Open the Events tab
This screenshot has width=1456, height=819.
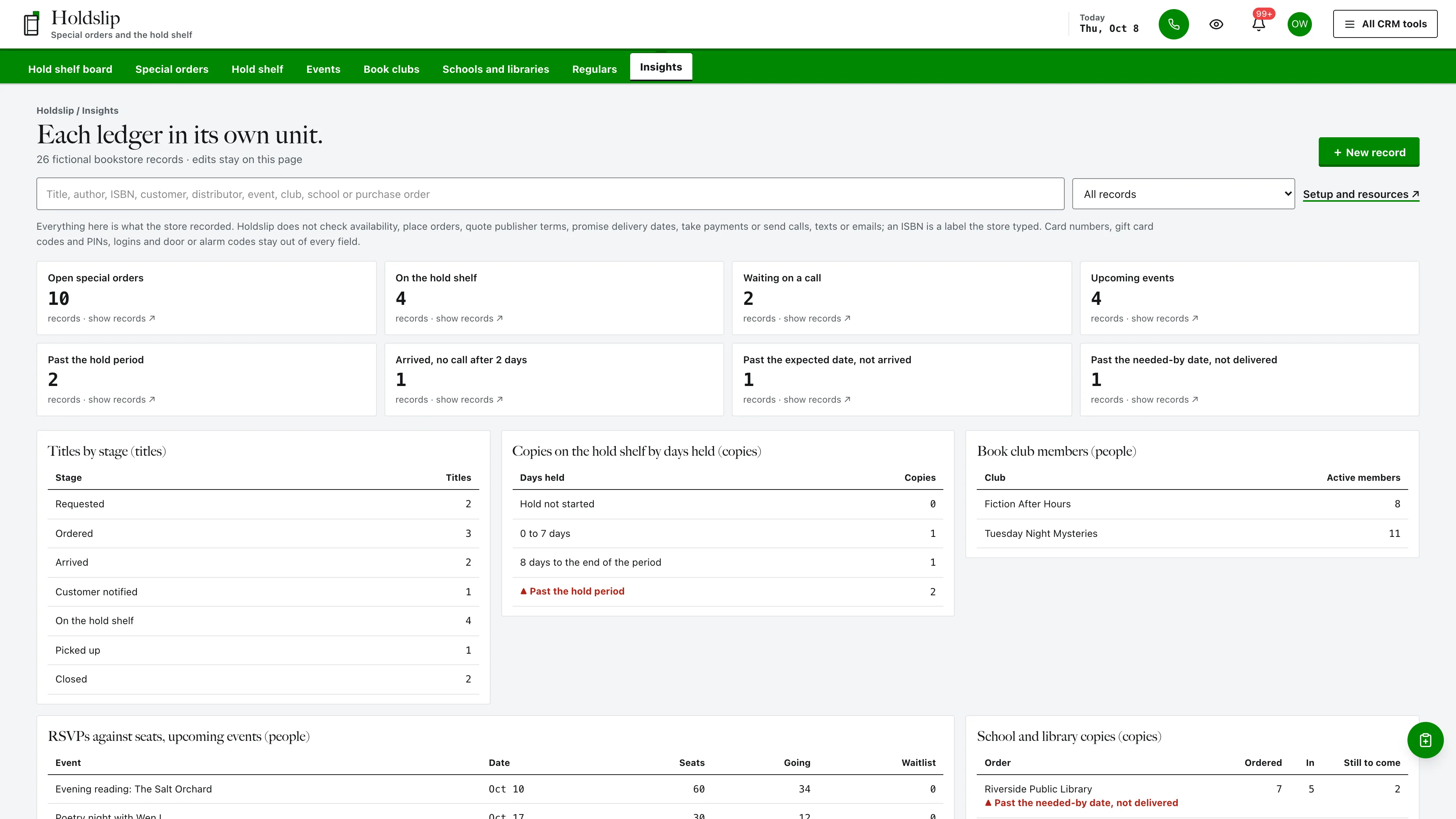pos(323,69)
